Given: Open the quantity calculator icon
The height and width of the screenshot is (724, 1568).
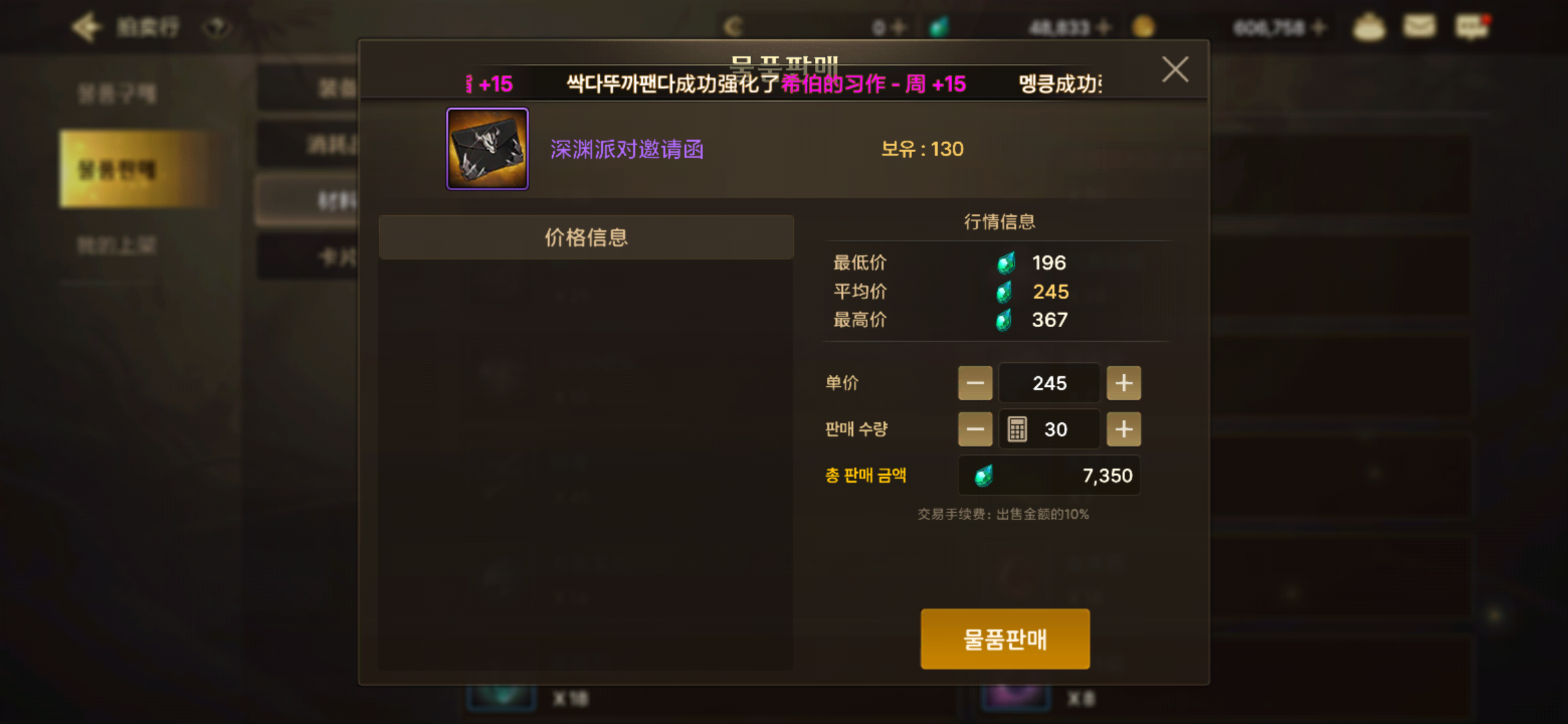Looking at the screenshot, I should [x=1017, y=429].
